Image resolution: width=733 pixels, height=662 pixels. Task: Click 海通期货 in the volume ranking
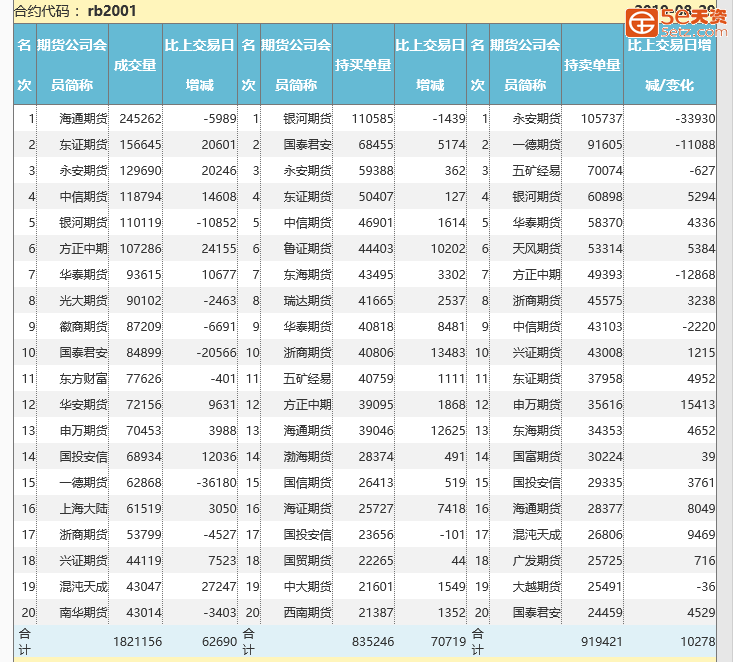(x=83, y=119)
